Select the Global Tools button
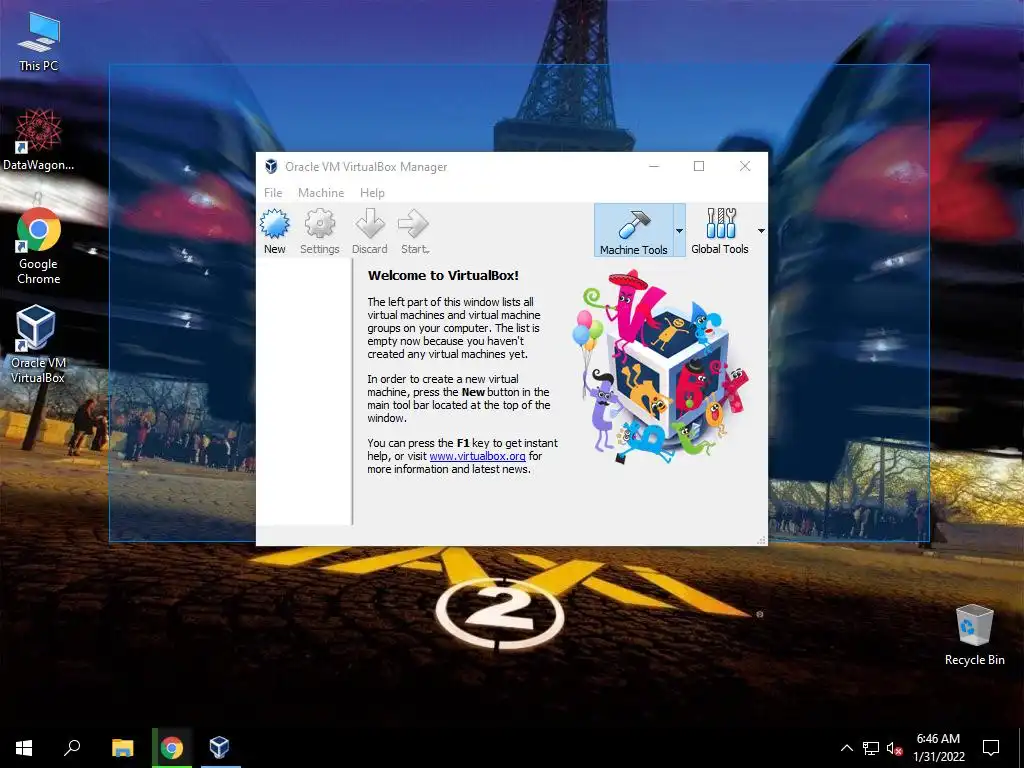 click(720, 230)
